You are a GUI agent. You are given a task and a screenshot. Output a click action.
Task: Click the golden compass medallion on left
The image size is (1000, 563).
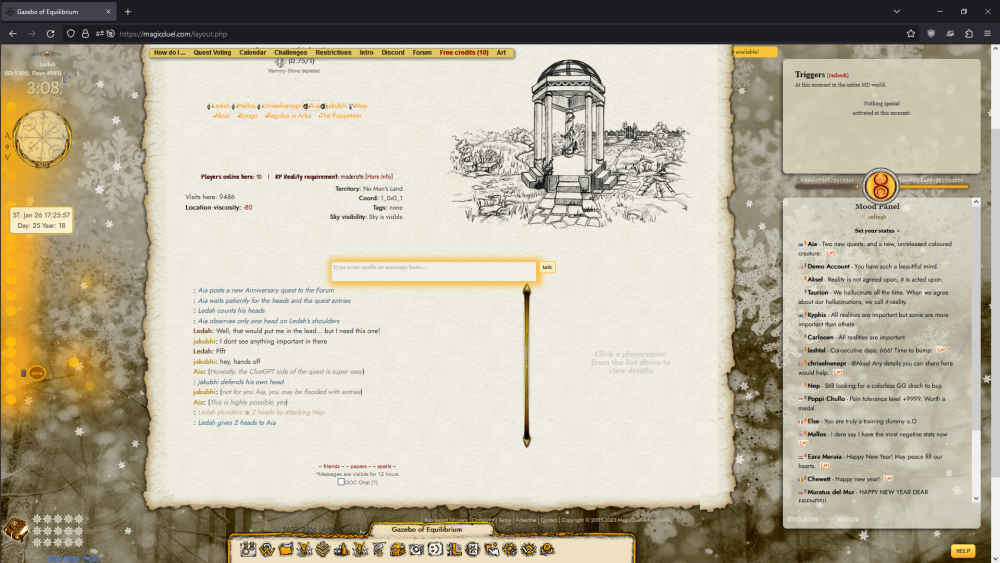coord(41,139)
